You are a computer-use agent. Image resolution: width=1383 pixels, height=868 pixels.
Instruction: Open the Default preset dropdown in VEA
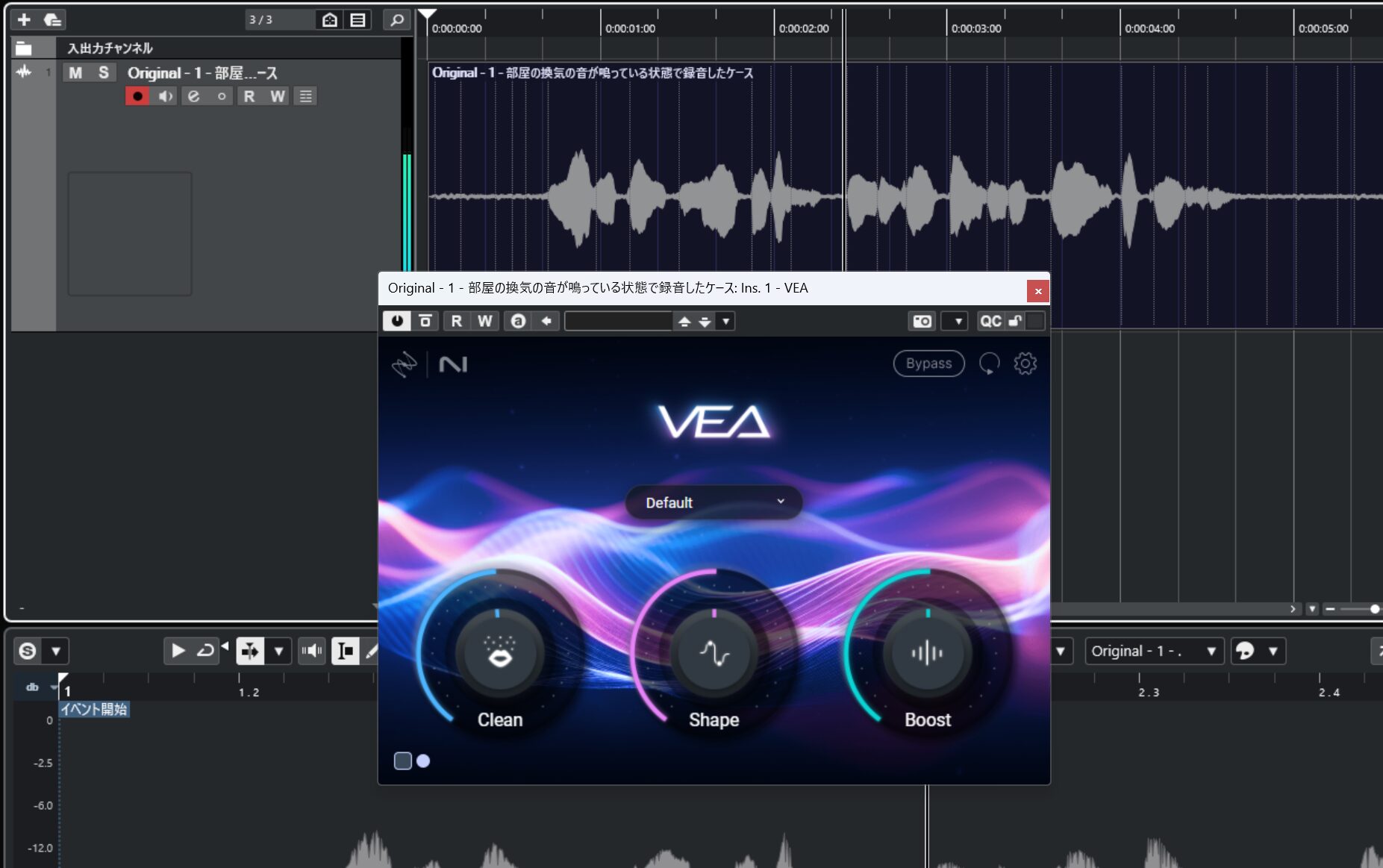(714, 502)
